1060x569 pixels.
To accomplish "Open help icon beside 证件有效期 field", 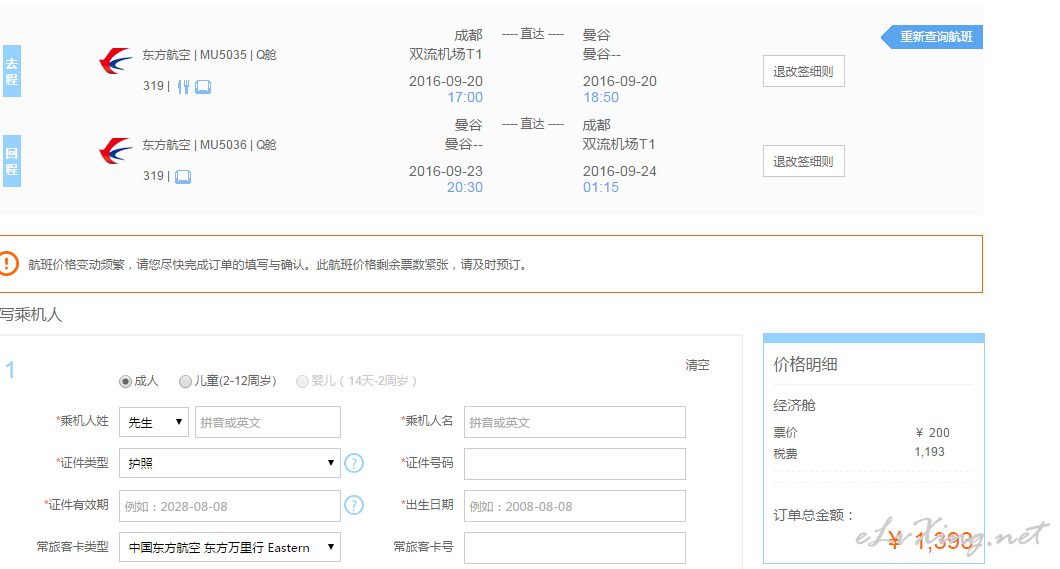I will coord(354,505).
